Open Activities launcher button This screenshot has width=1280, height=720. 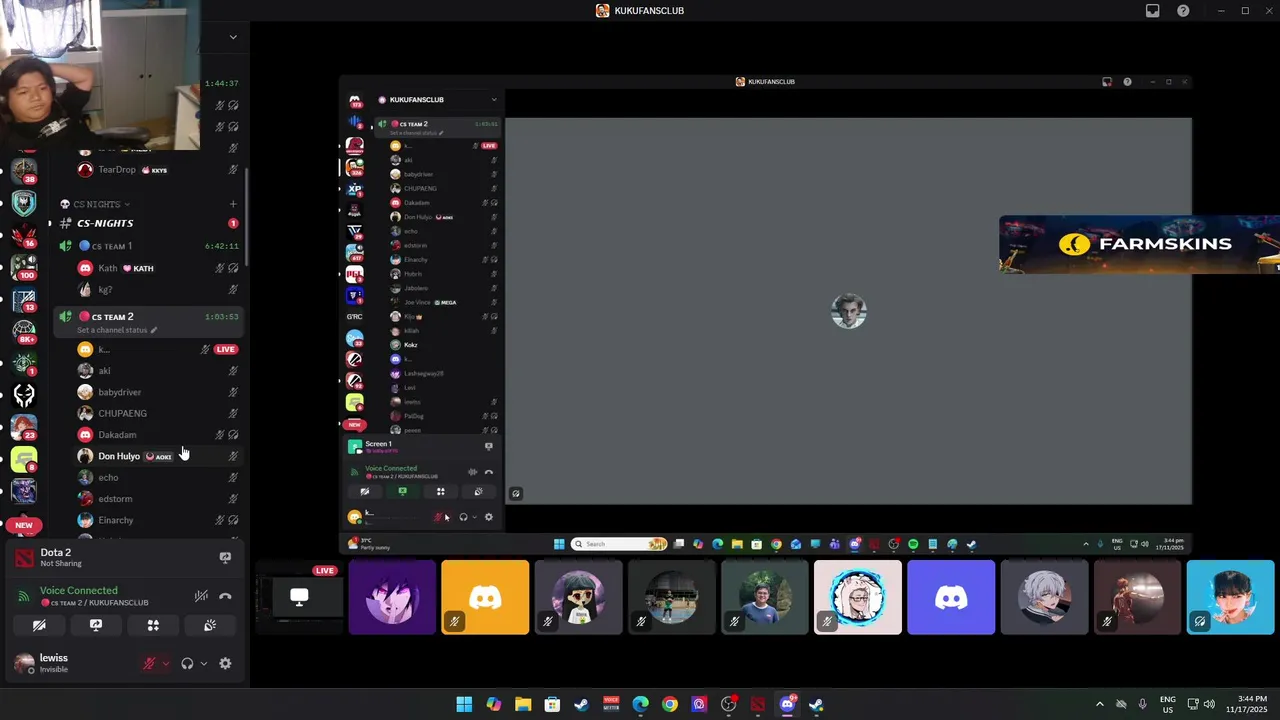click(x=153, y=625)
